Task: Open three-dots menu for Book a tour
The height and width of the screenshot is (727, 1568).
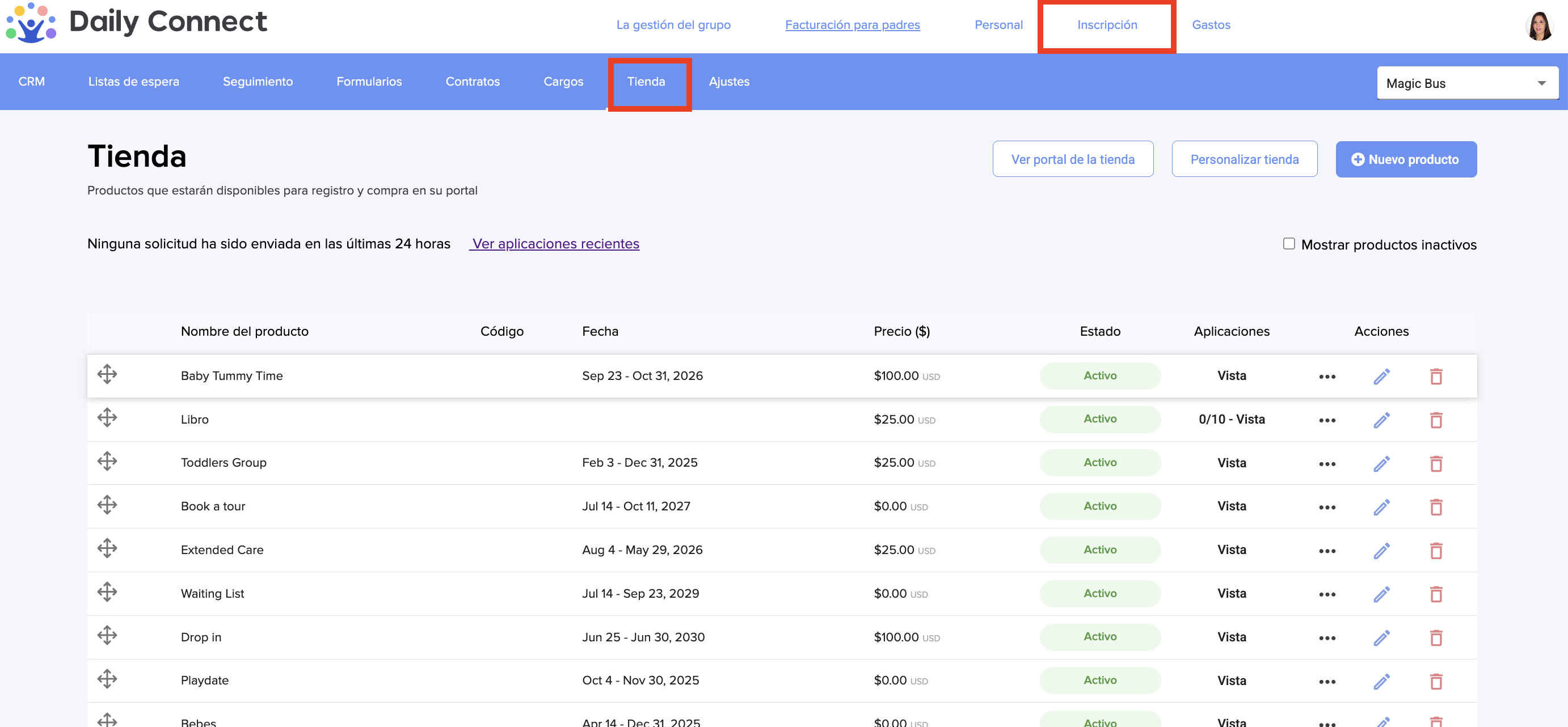Action: pyautogui.click(x=1327, y=508)
